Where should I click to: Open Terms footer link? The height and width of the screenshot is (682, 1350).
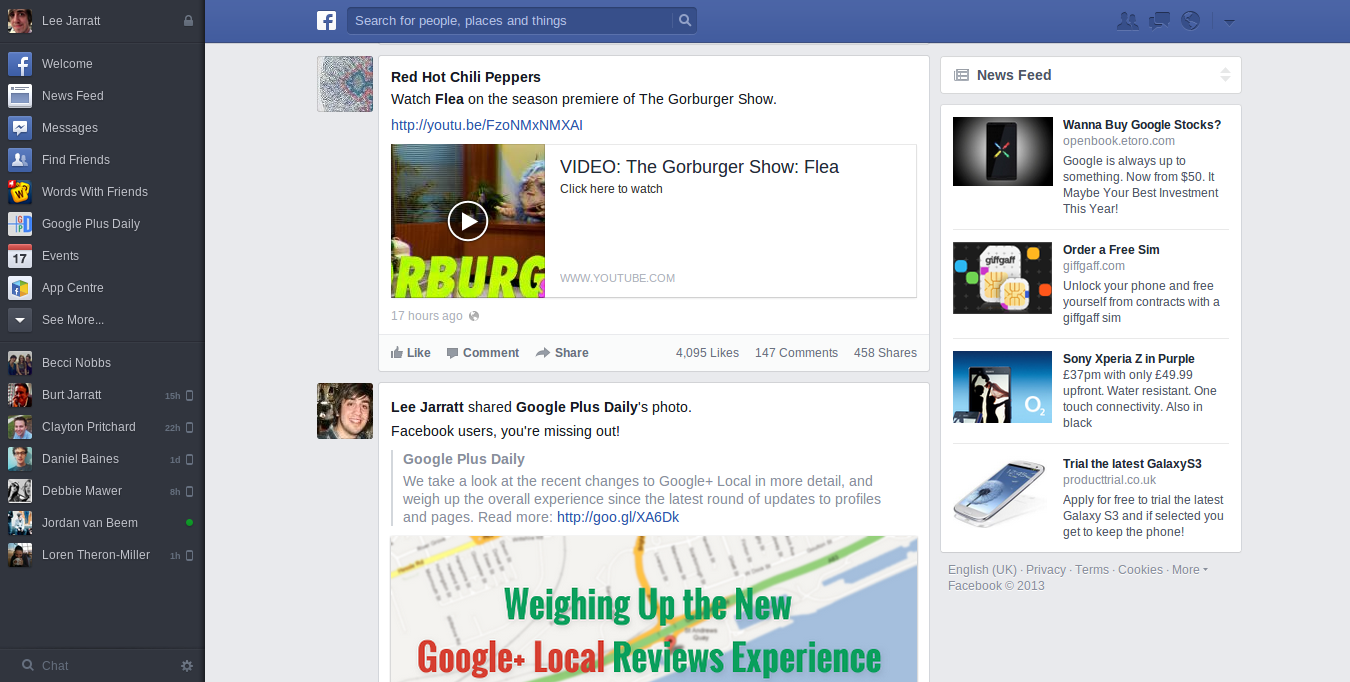tap(1092, 570)
